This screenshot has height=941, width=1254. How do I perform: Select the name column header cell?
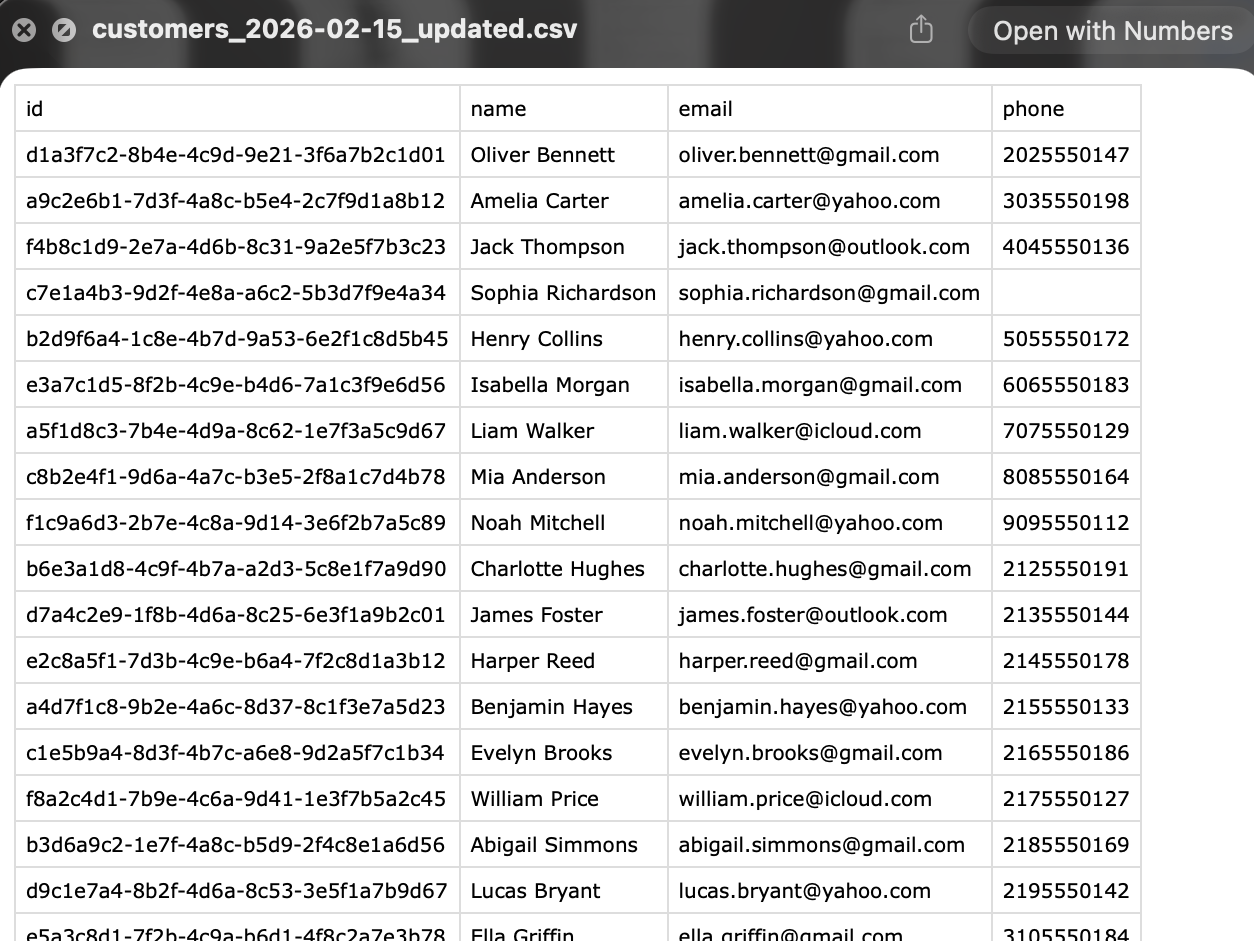(x=563, y=108)
